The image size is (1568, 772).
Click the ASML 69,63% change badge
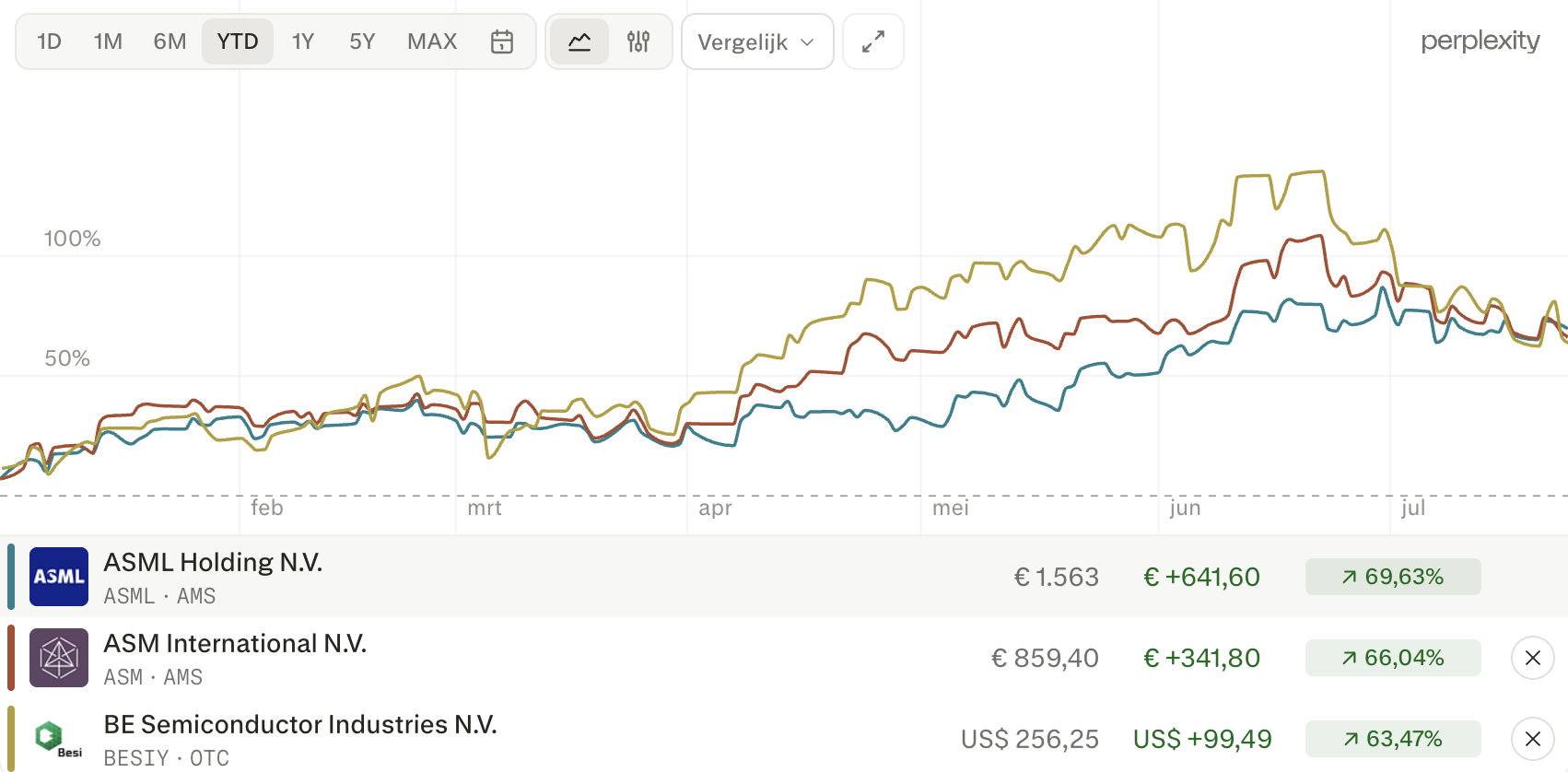1393,577
